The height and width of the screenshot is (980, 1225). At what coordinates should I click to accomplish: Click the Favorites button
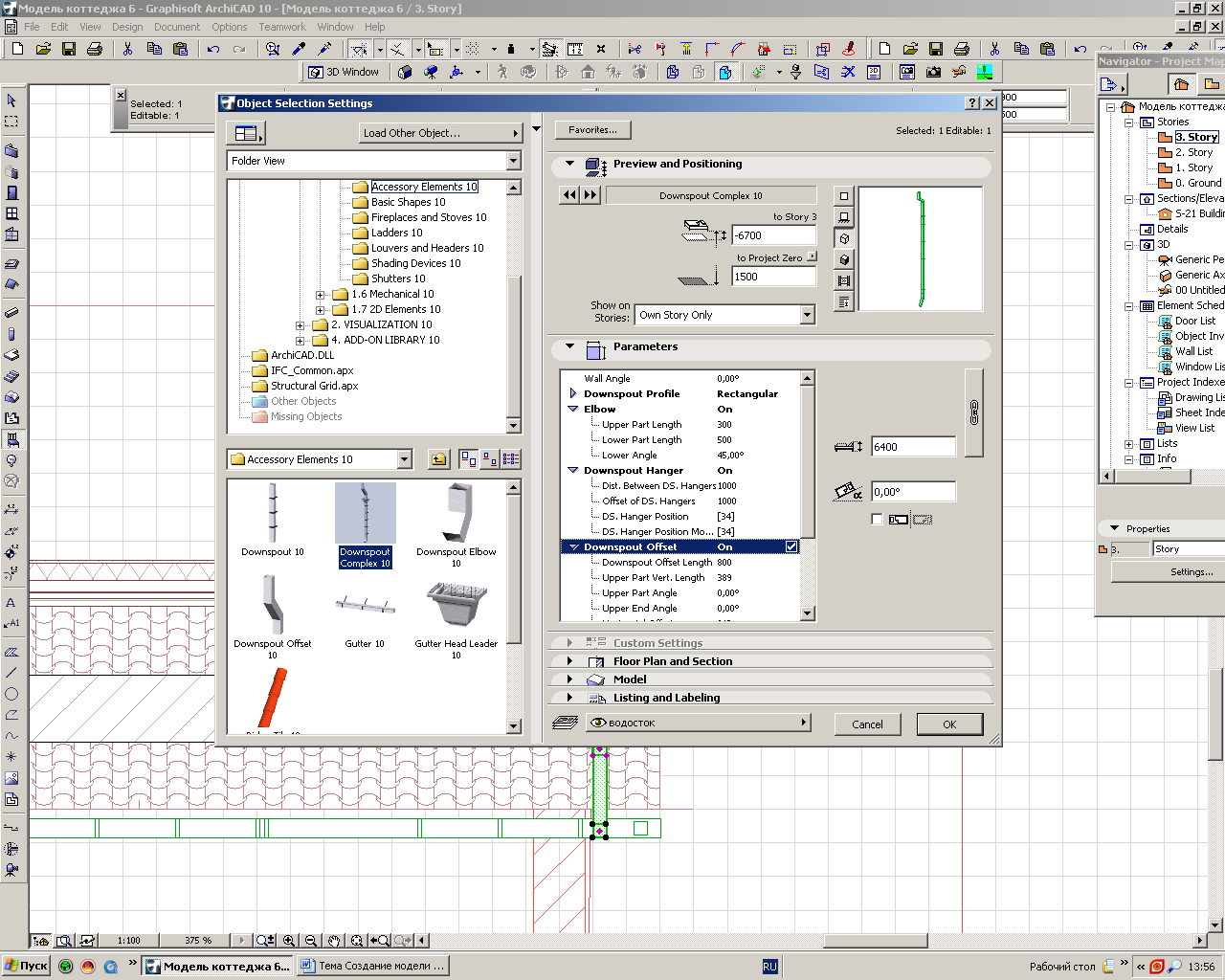(592, 130)
